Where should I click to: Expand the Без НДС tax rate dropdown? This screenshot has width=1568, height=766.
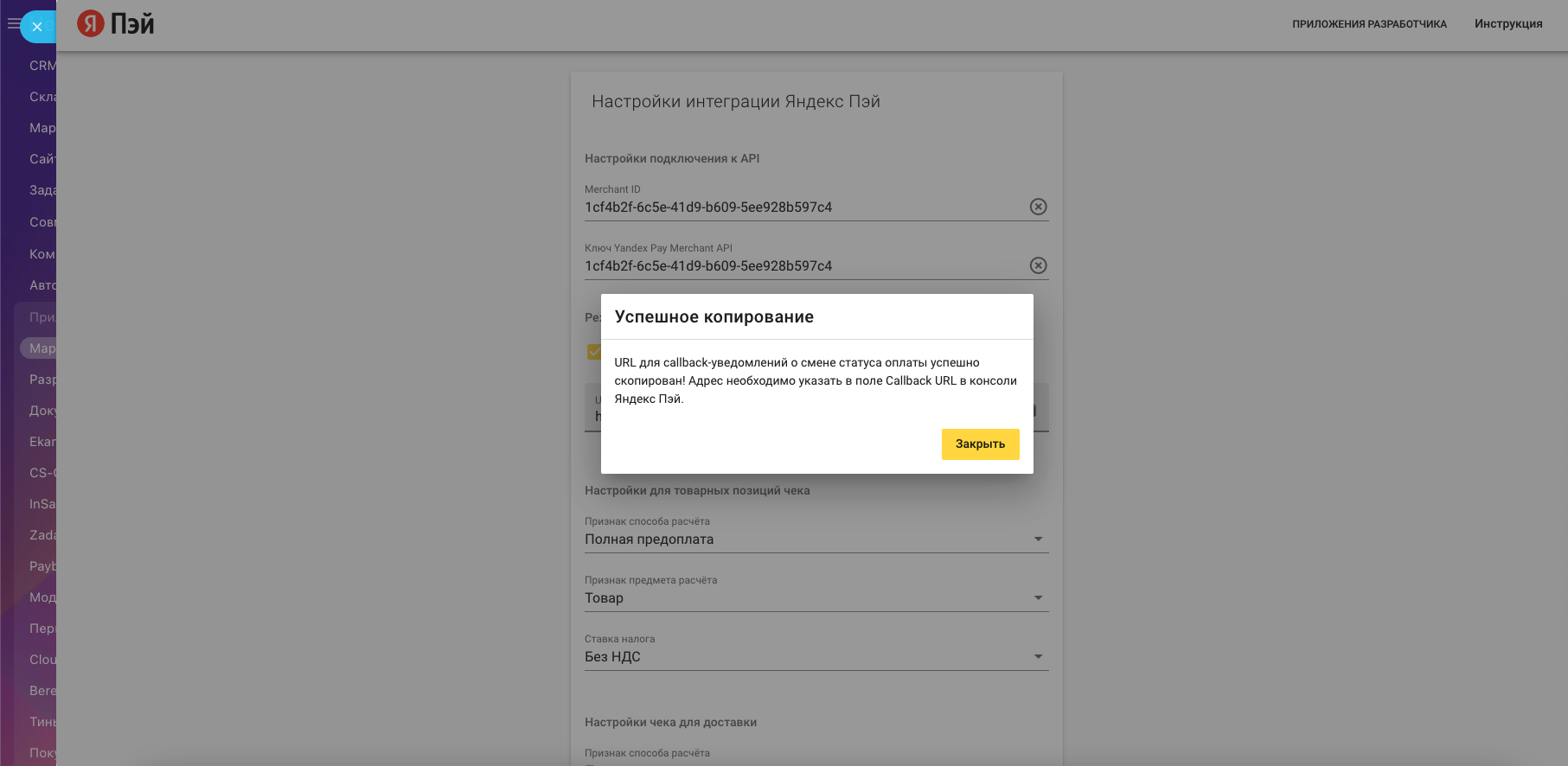1038,657
